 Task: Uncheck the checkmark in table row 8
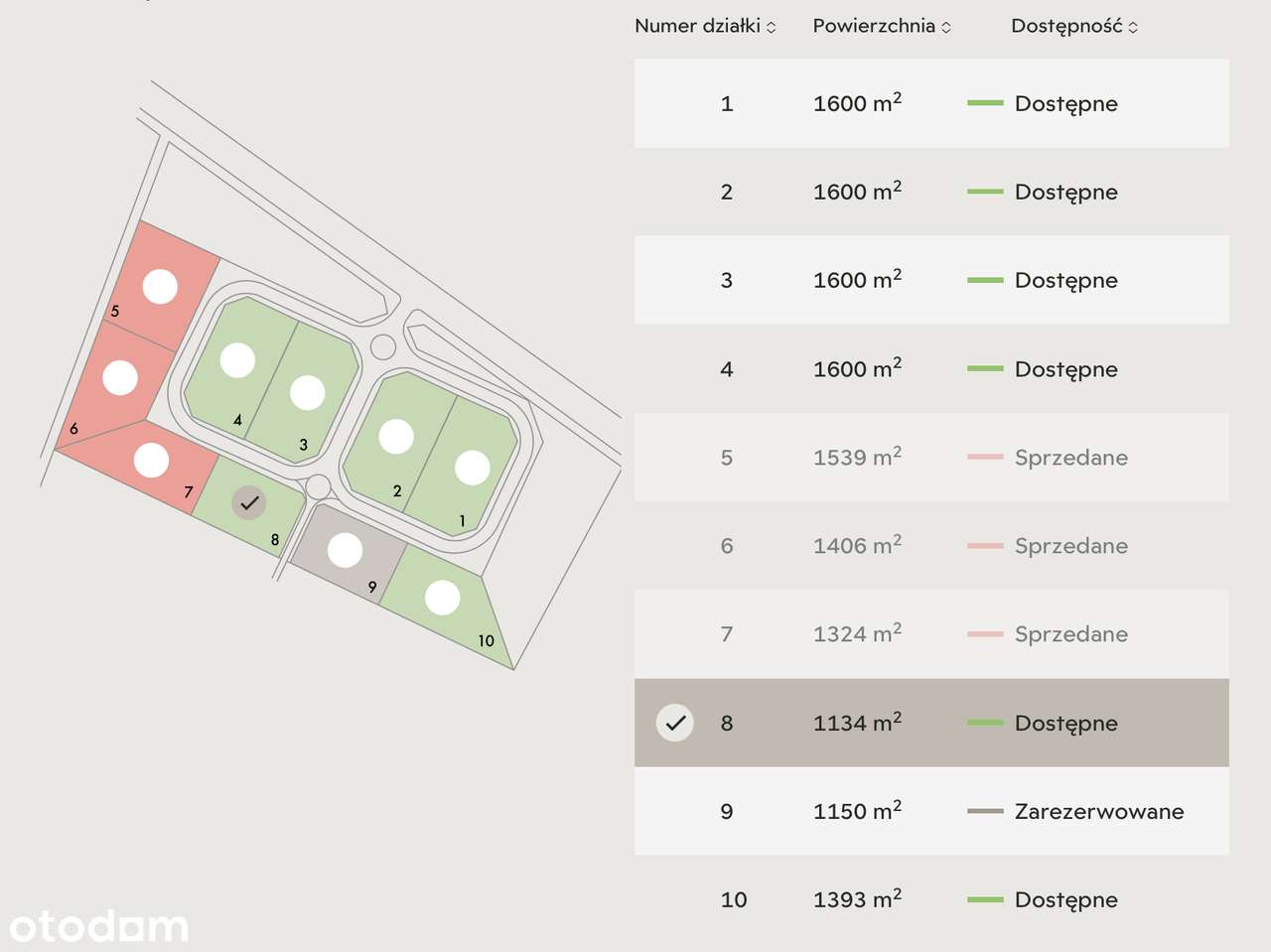click(675, 723)
